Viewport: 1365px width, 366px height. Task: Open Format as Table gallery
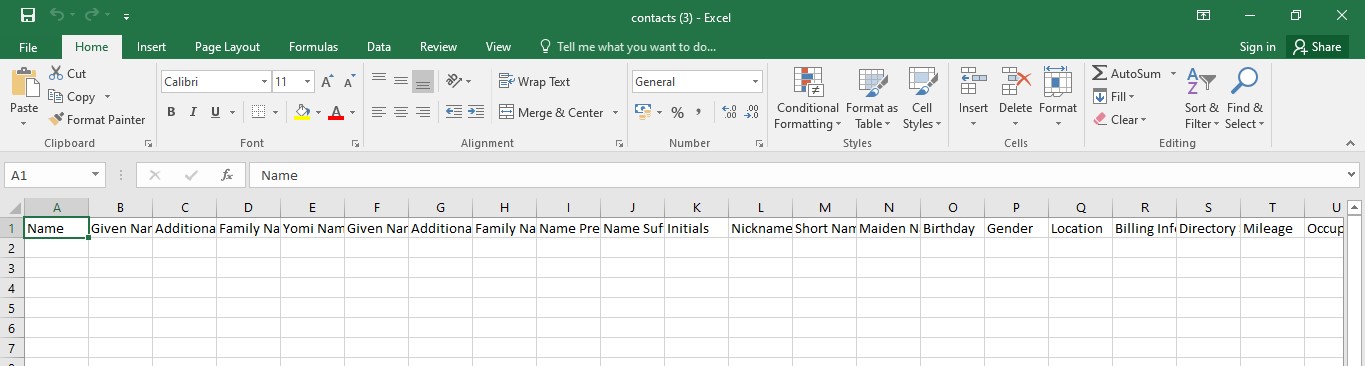pos(872,98)
